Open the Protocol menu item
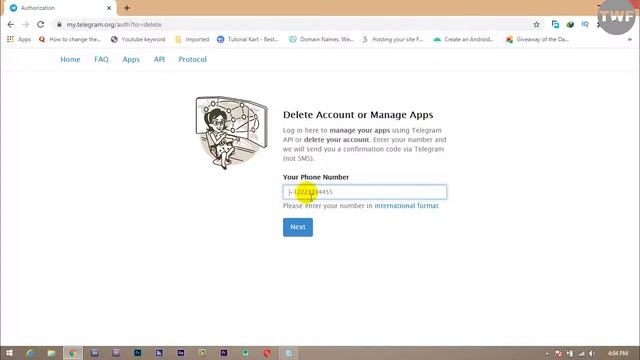This screenshot has width=640, height=360. click(x=193, y=59)
